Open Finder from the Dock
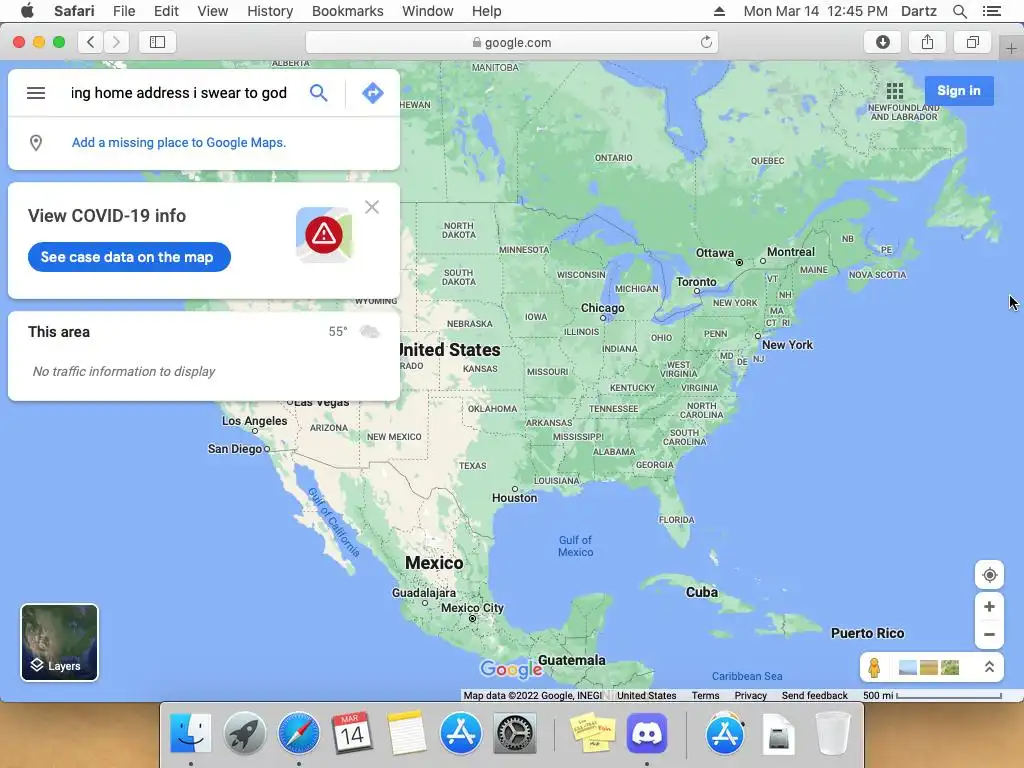This screenshot has width=1024, height=768. (191, 733)
